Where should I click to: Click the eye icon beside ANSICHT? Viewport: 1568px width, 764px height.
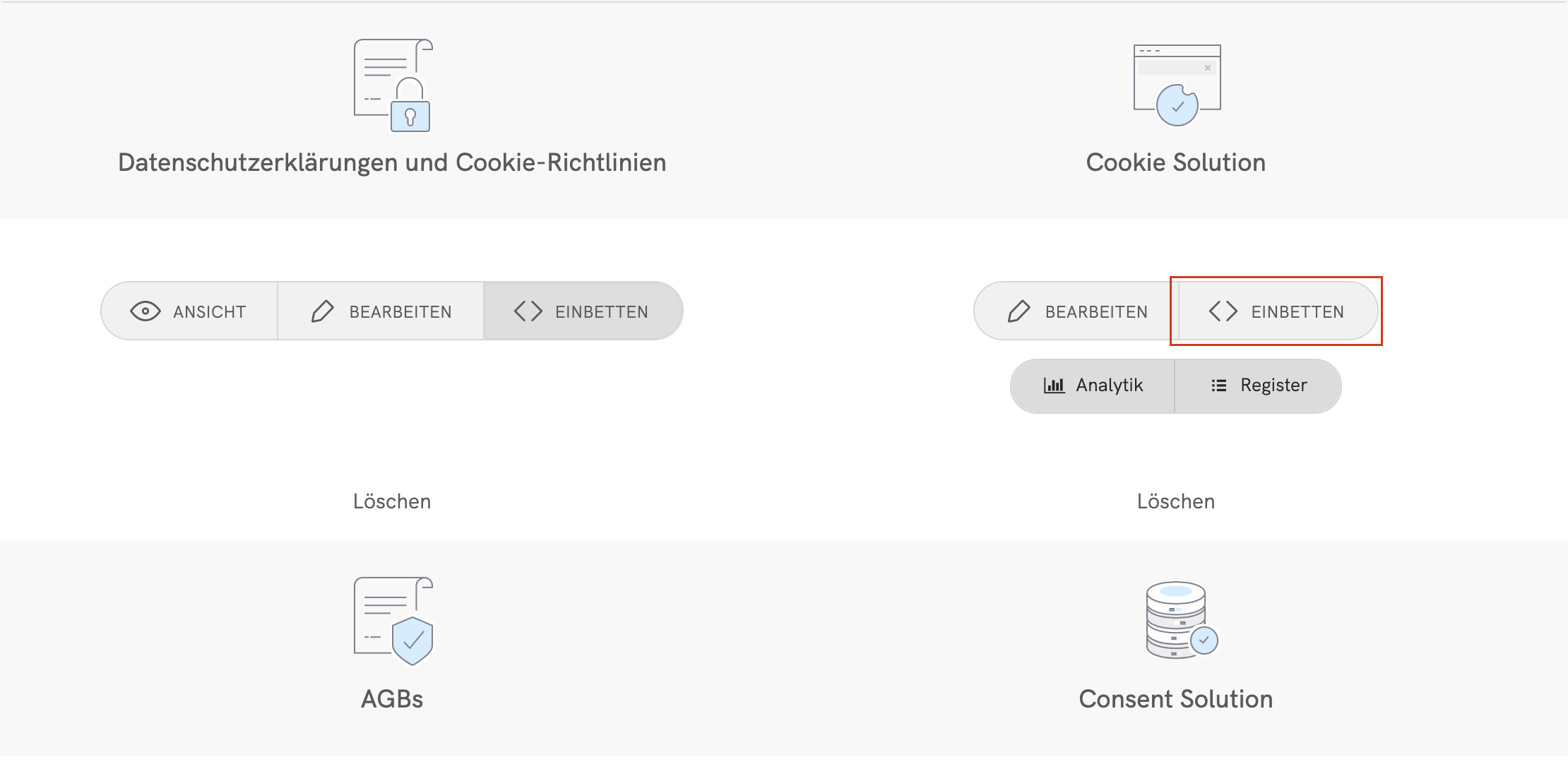[145, 311]
